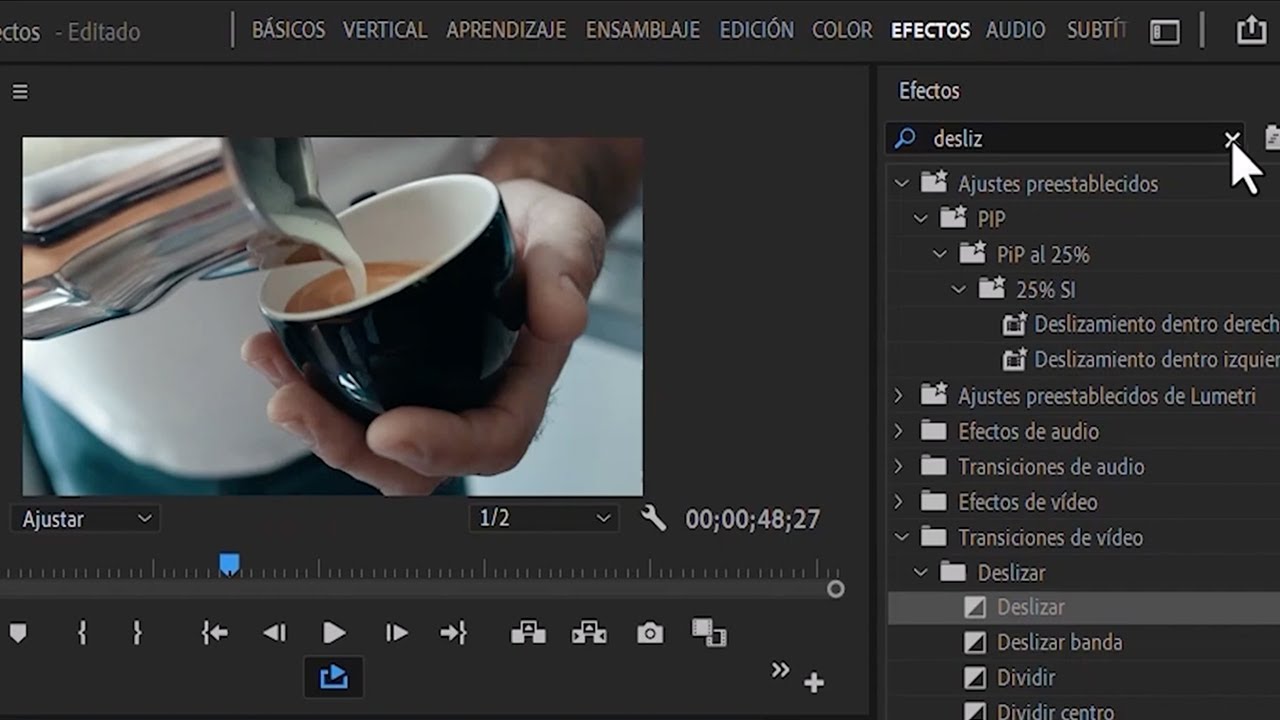Click the blue playhead on the time ruler
The height and width of the screenshot is (720, 1280).
pyautogui.click(x=229, y=565)
